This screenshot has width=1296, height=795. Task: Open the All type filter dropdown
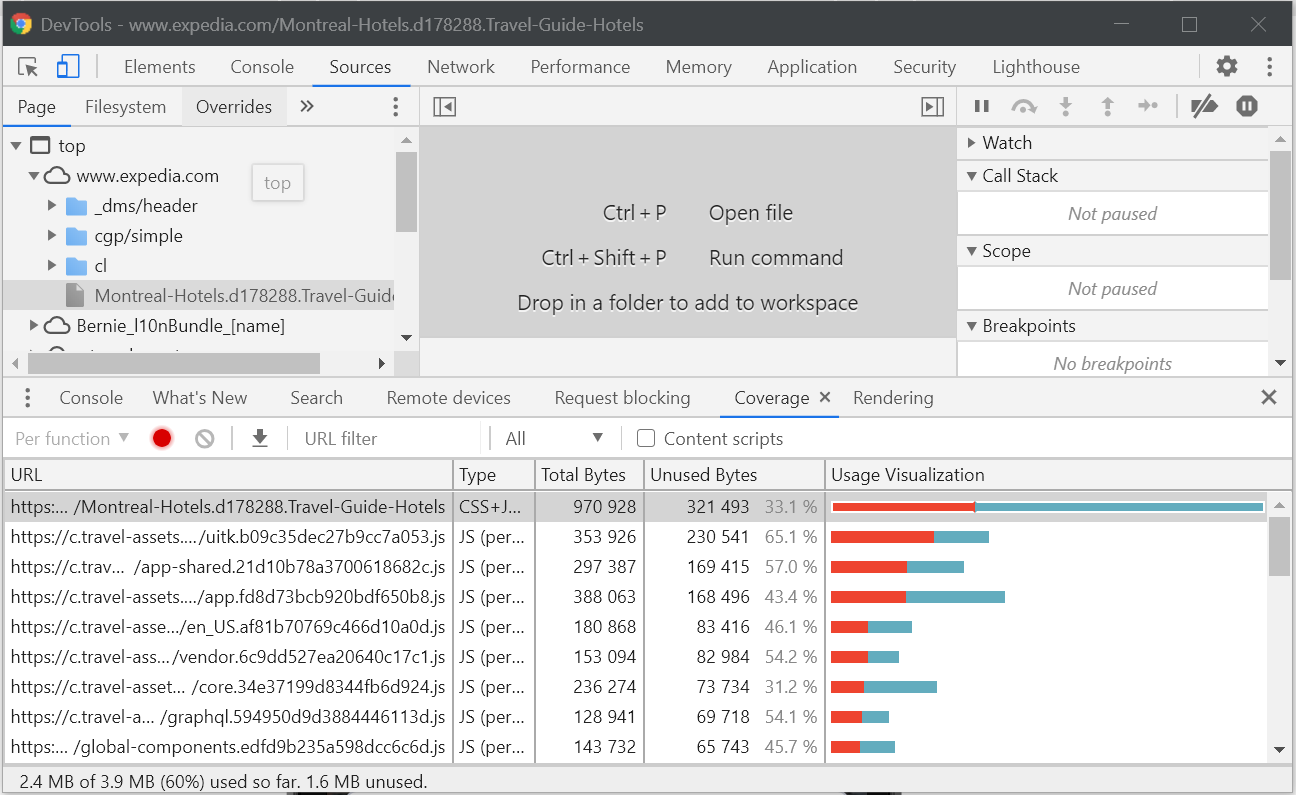coord(554,438)
